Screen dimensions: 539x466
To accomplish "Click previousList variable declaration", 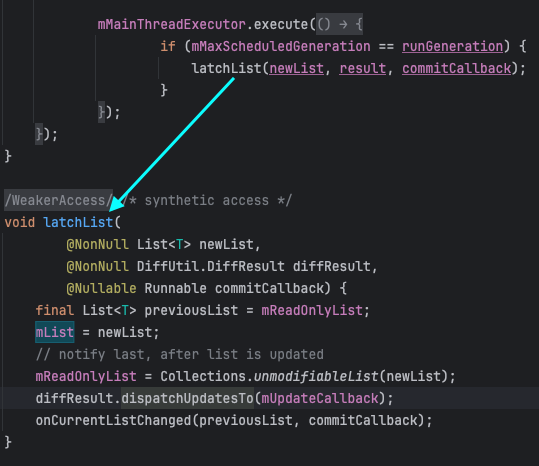I will click(191, 310).
